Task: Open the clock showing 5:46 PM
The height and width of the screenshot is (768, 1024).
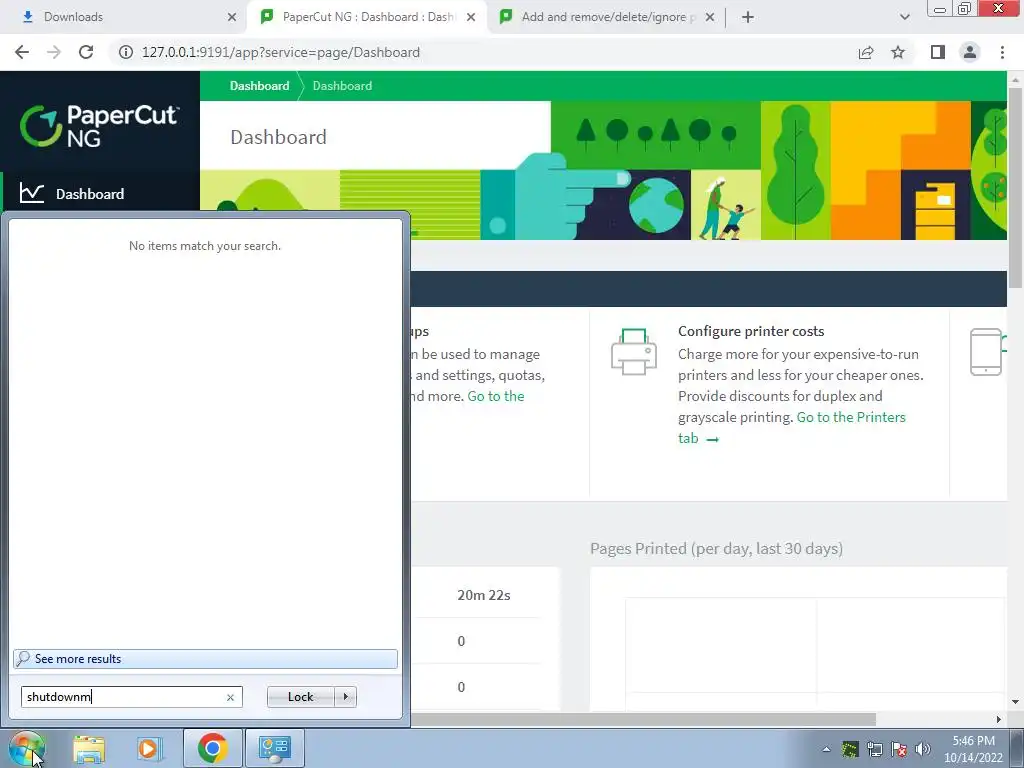Action: click(973, 741)
